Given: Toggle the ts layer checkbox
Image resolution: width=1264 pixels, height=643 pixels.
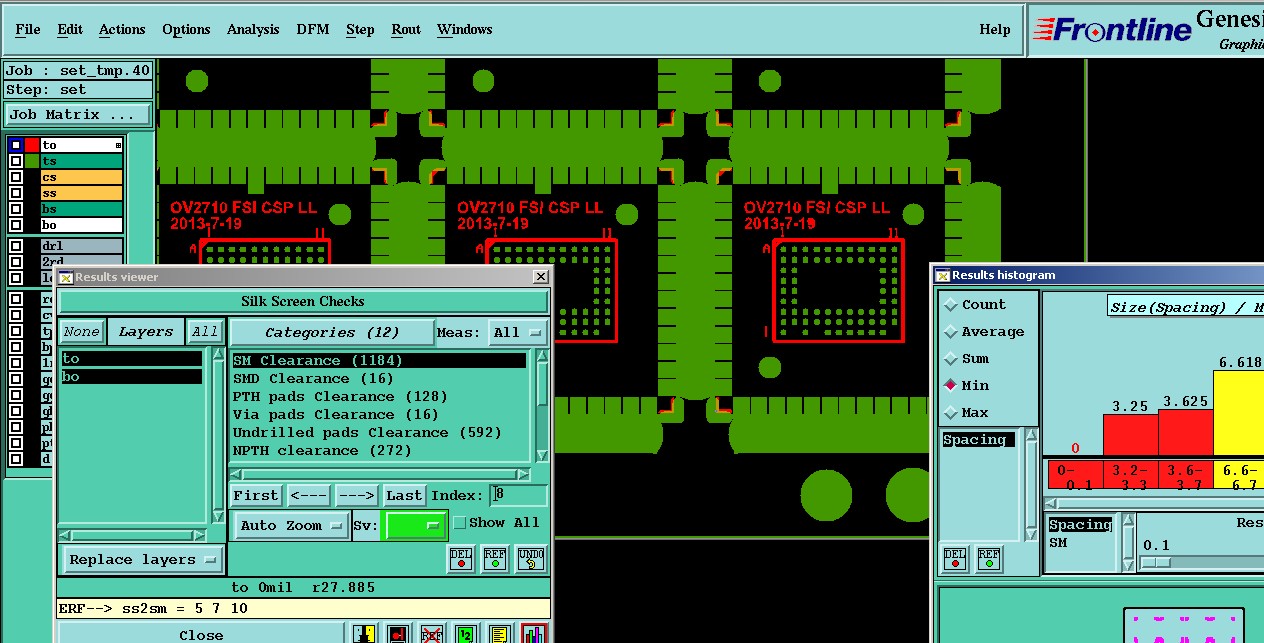Looking at the screenshot, I should pos(16,161).
